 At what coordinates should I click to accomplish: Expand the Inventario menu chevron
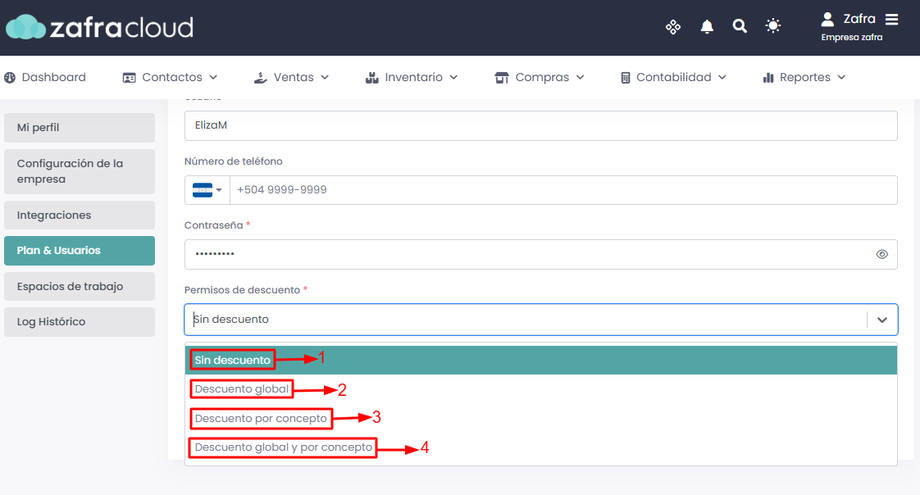coord(454,77)
